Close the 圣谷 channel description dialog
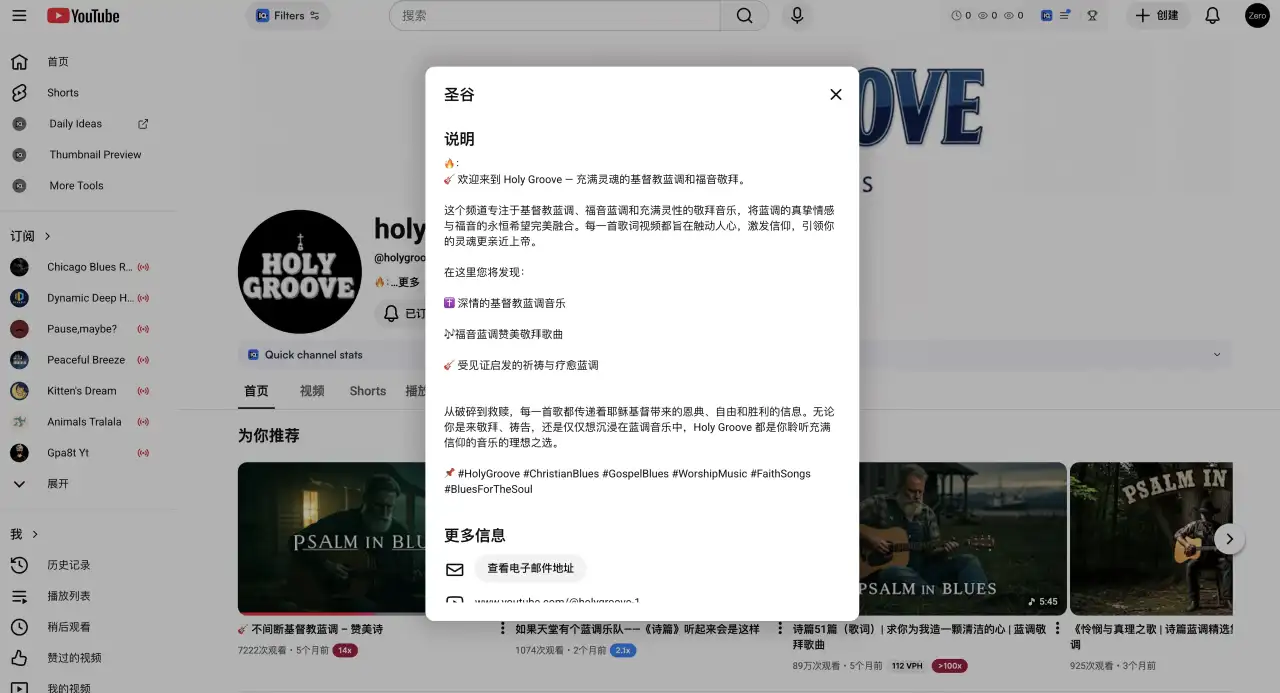The image size is (1280, 693). tap(836, 95)
